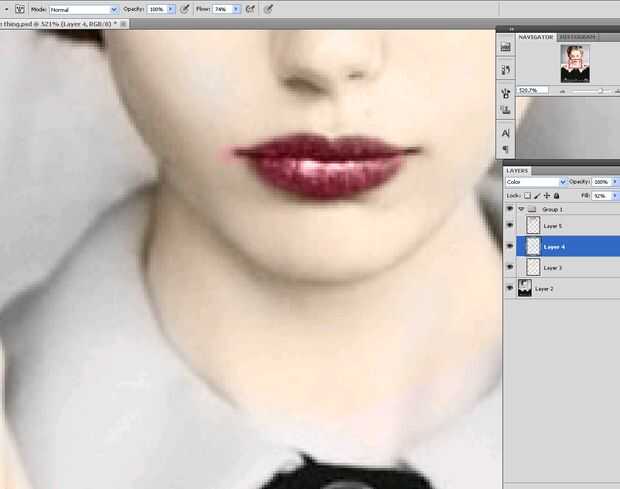The height and width of the screenshot is (489, 620).
Task: Open the layer blend mode dropdown showing Color
Action: pyautogui.click(x=536, y=182)
